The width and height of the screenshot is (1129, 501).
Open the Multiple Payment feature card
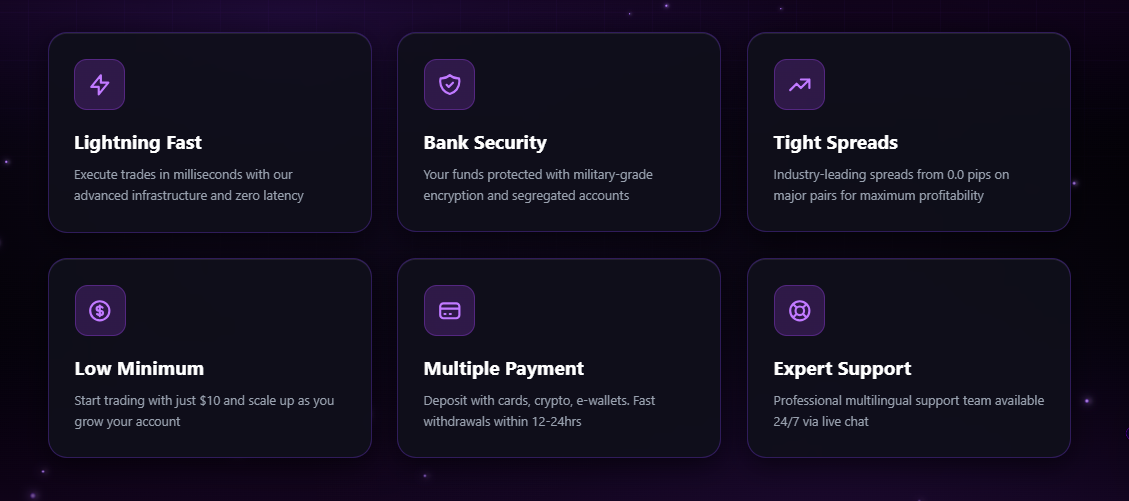pyautogui.click(x=559, y=358)
